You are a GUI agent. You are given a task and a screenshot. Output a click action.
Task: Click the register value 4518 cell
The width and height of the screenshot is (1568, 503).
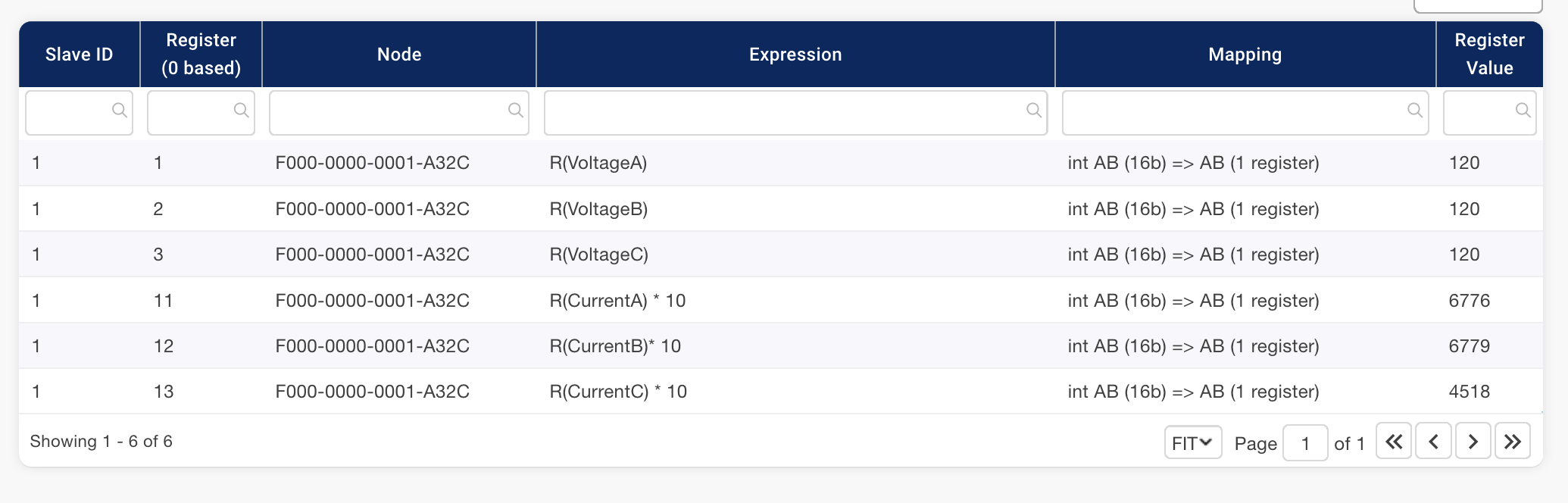pos(1469,392)
